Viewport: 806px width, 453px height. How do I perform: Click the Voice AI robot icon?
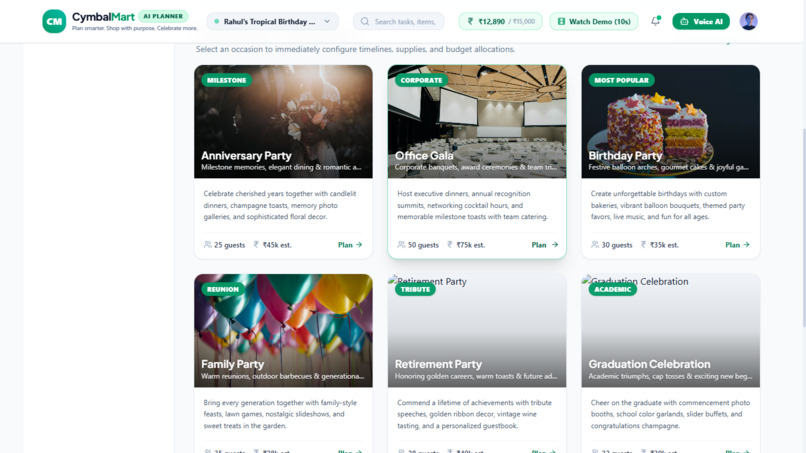684,22
